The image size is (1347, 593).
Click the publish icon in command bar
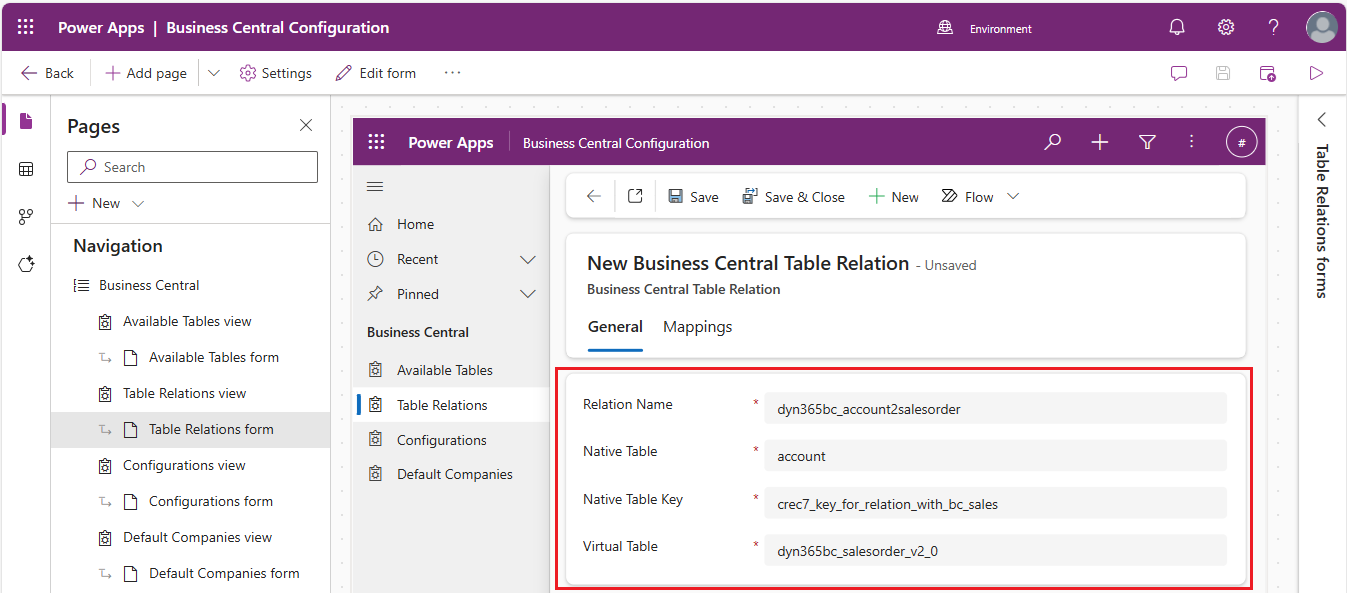(x=1267, y=73)
